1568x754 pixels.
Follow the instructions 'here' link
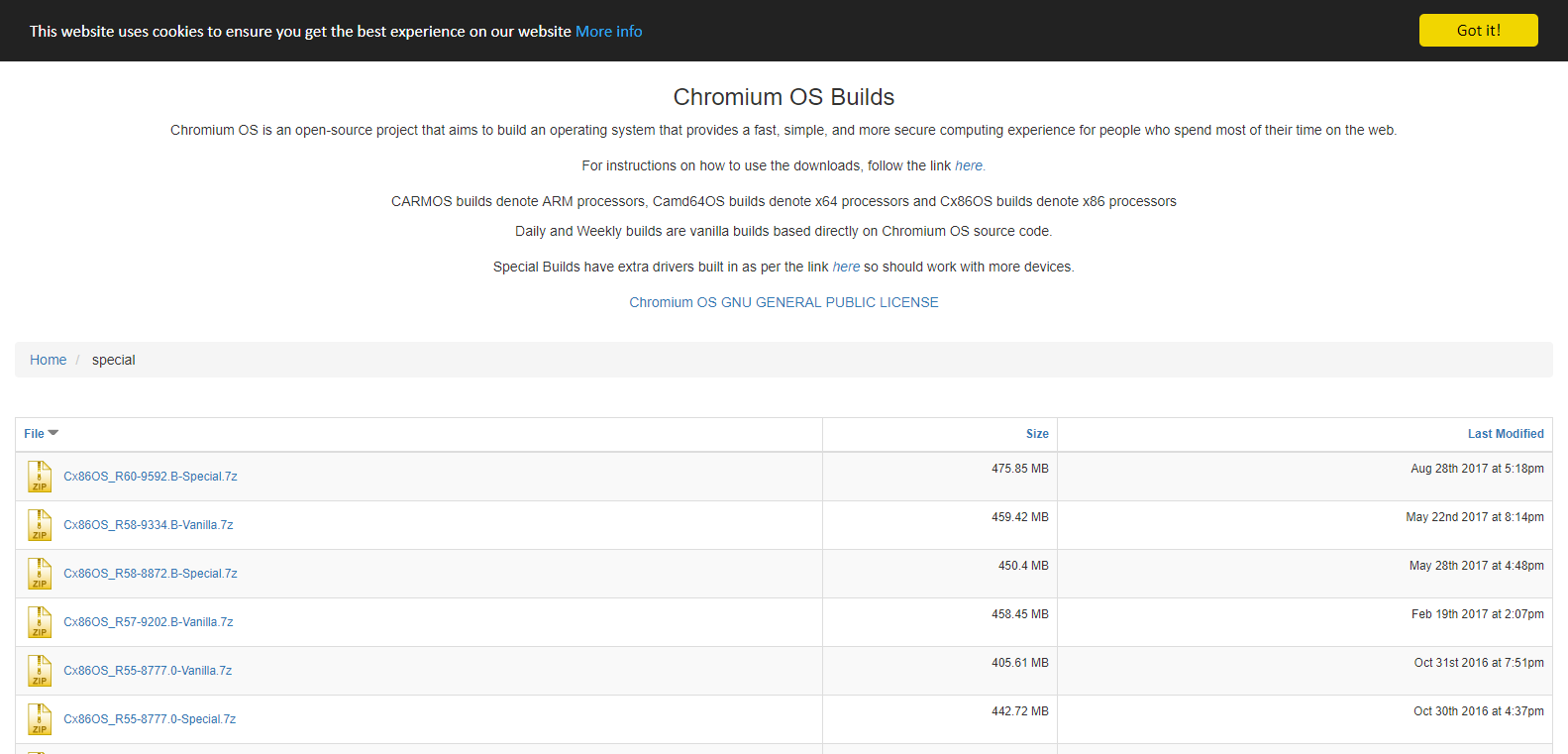click(969, 165)
